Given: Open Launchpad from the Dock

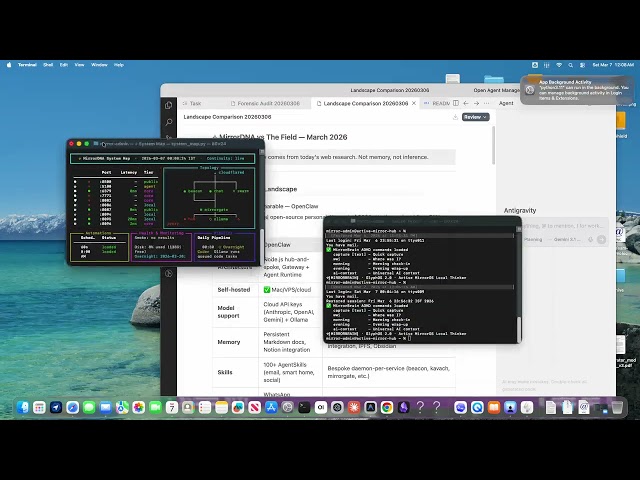Looking at the screenshot, I should click(39, 407).
